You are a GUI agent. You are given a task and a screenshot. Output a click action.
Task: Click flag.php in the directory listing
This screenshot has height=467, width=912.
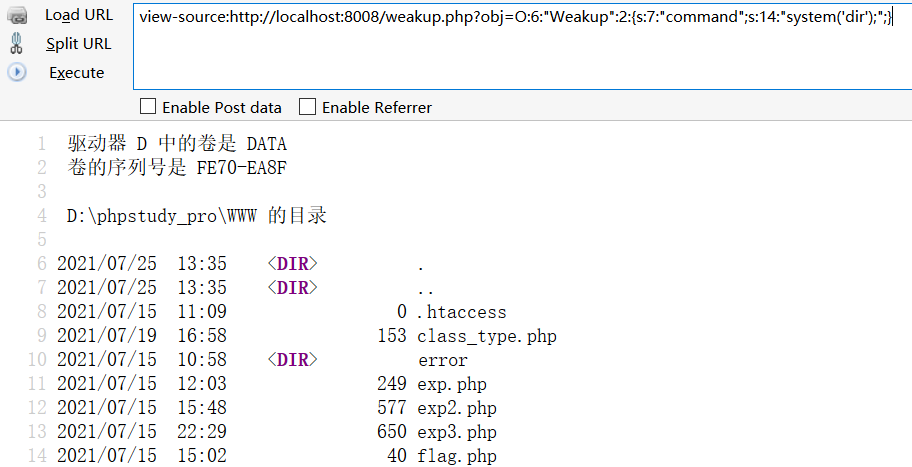click(x=457, y=456)
